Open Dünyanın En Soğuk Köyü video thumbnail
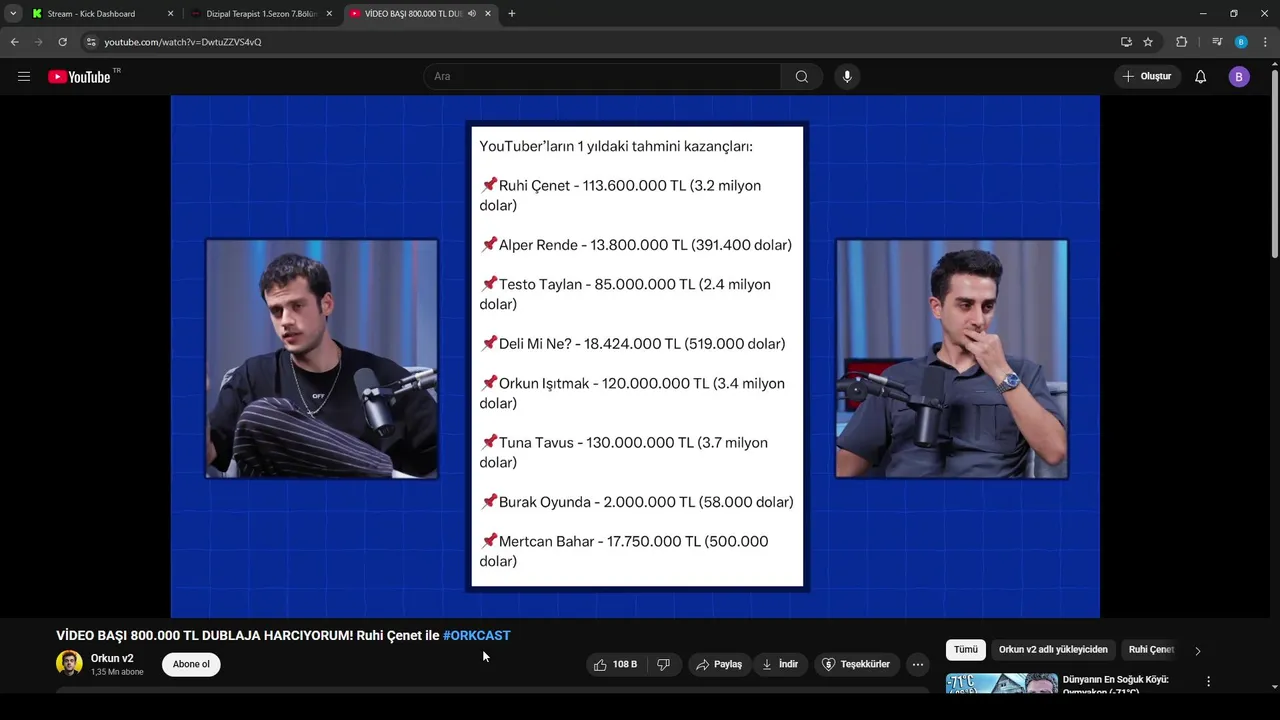This screenshot has height=720, width=1280. (1002, 683)
